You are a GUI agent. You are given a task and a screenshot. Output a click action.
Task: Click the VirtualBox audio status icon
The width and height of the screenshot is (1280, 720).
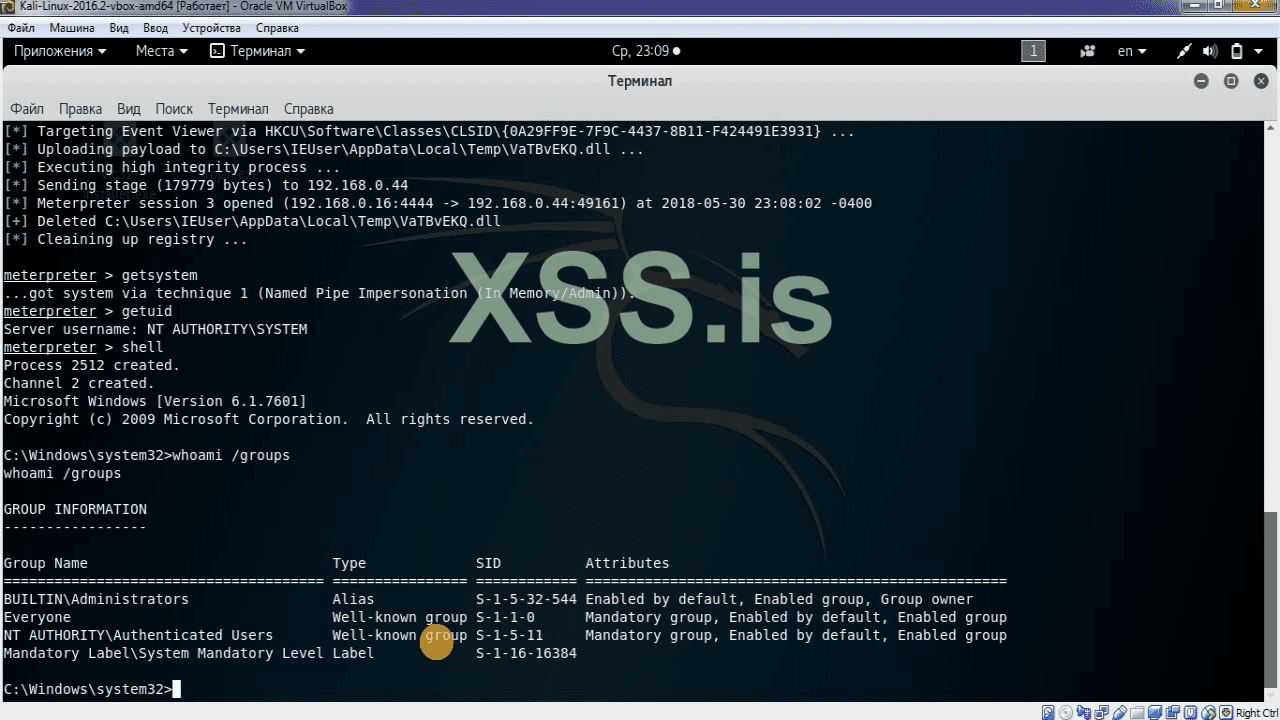[x=1082, y=713]
